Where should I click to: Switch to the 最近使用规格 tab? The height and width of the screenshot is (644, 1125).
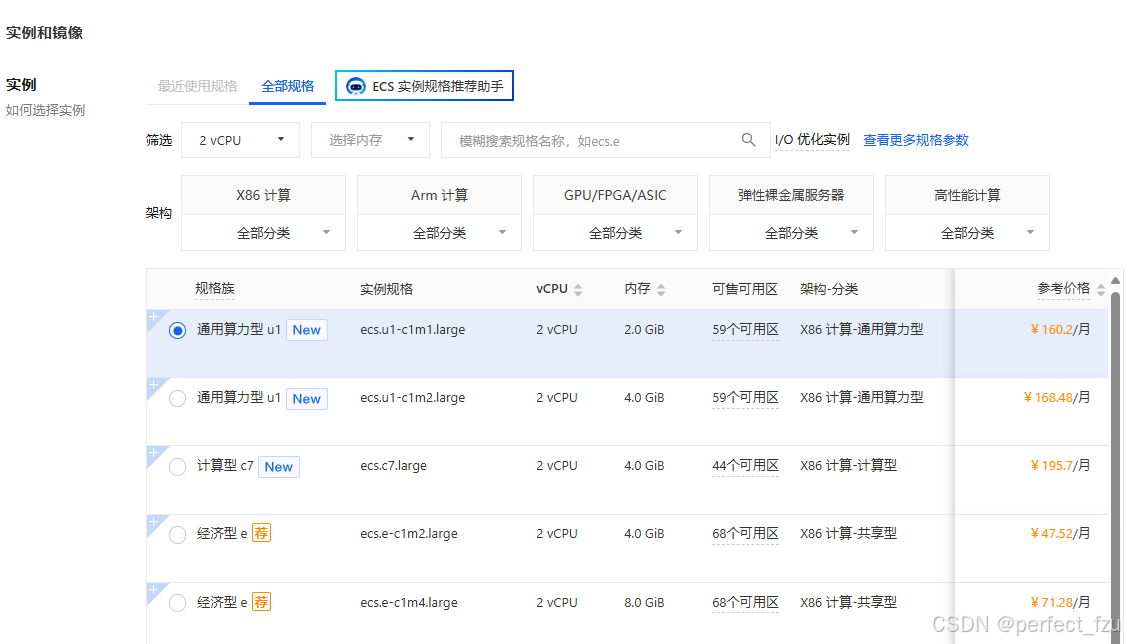point(196,87)
